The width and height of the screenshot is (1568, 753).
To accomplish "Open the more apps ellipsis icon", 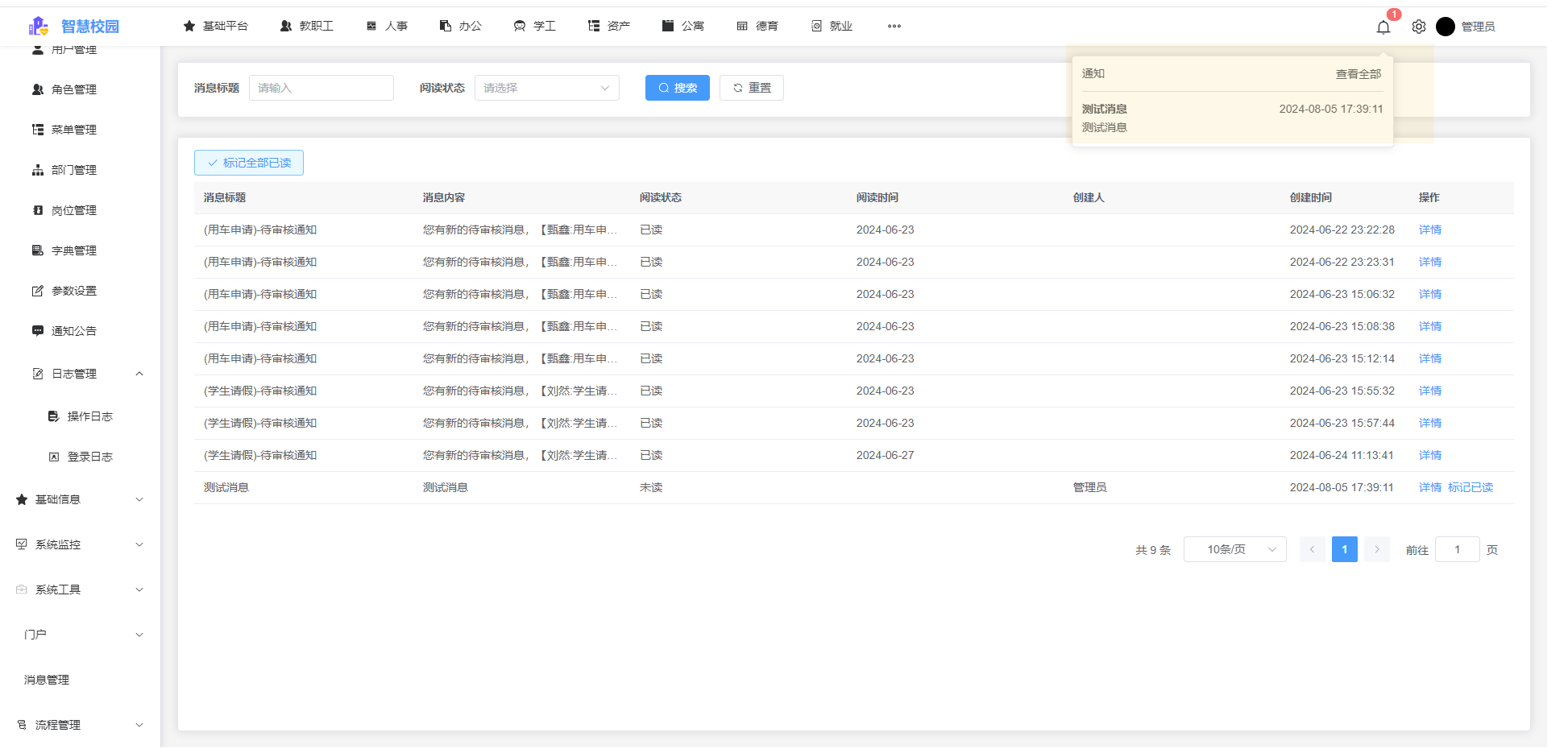I will coord(894,27).
